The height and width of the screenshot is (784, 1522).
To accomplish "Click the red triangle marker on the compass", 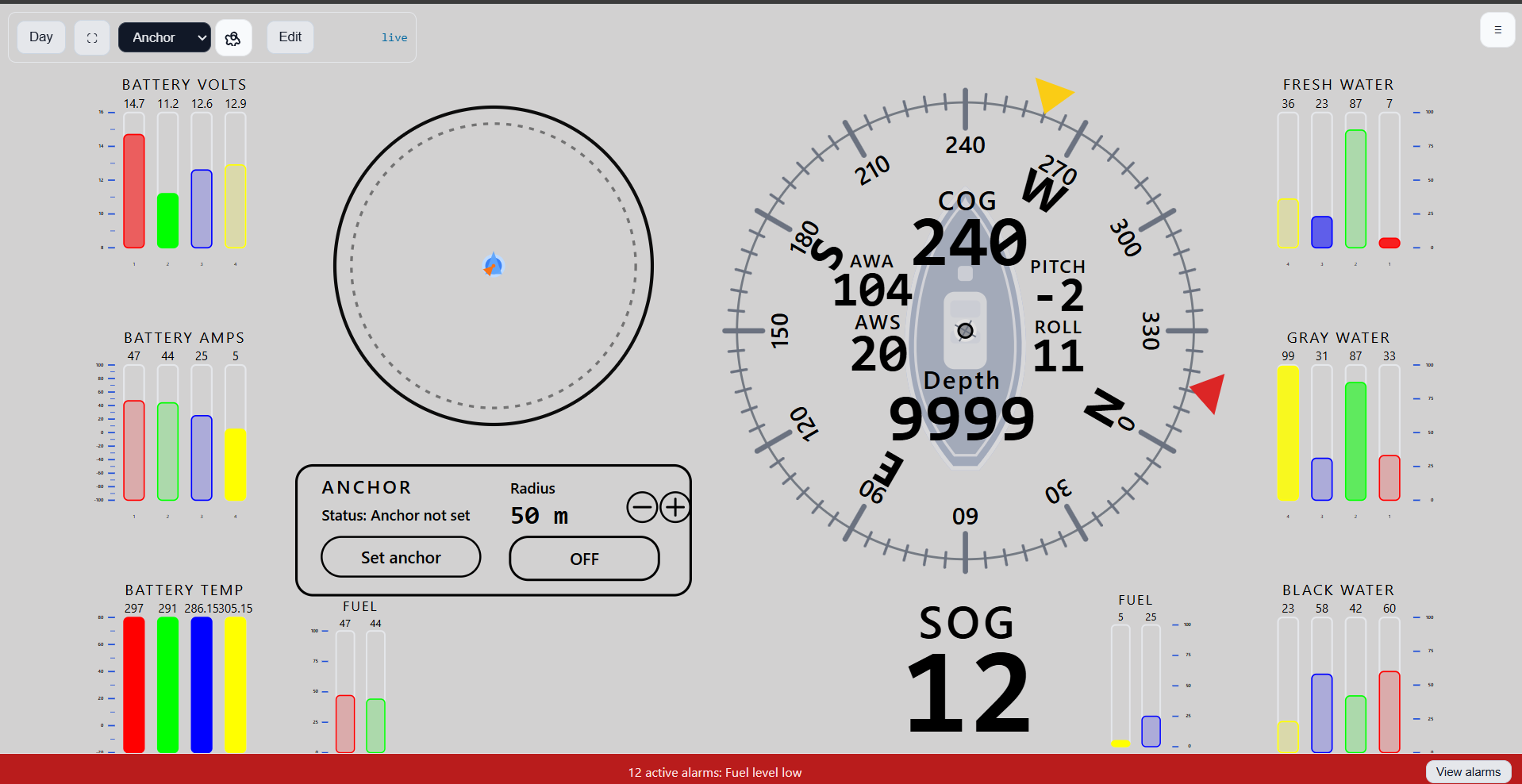I will coord(1209,391).
